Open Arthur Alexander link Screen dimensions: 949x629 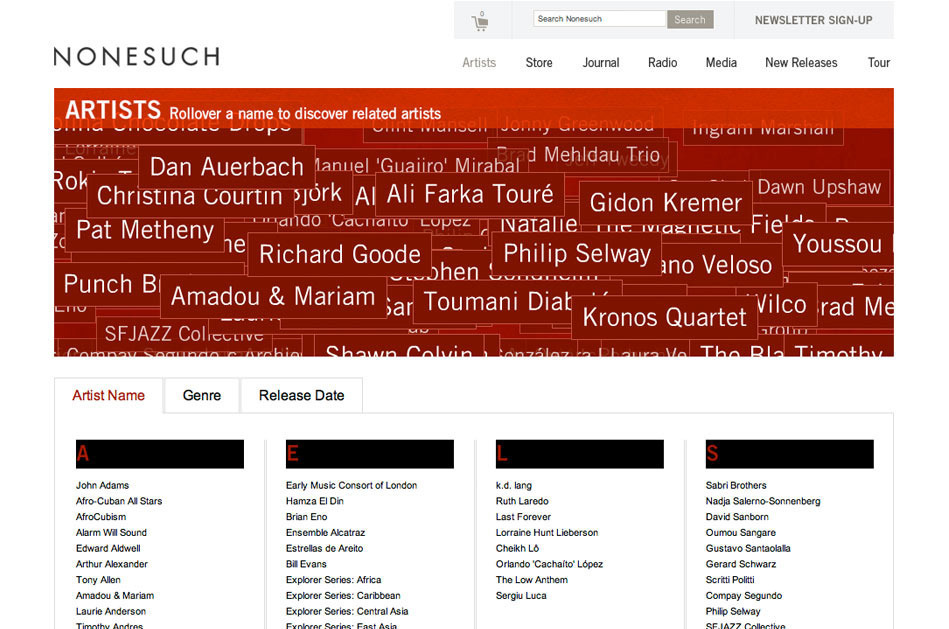click(112, 564)
